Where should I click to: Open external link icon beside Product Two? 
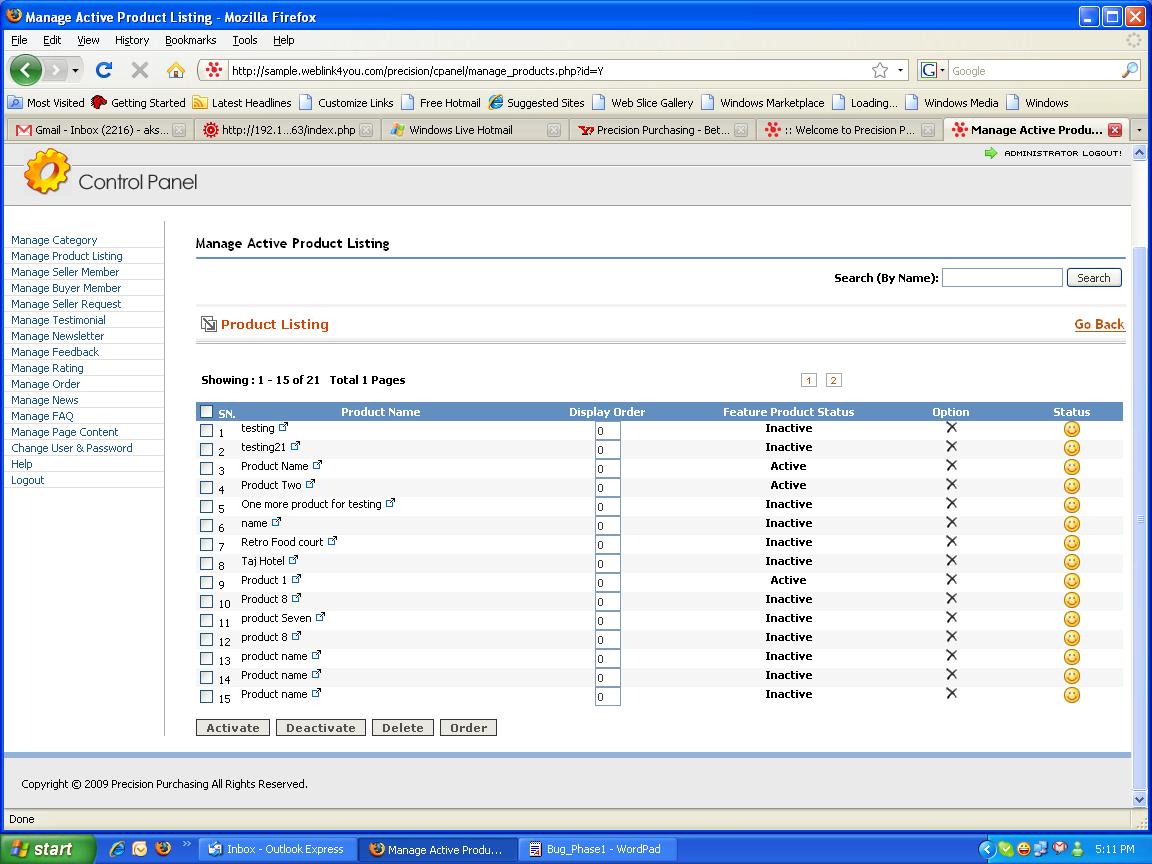pos(310,484)
